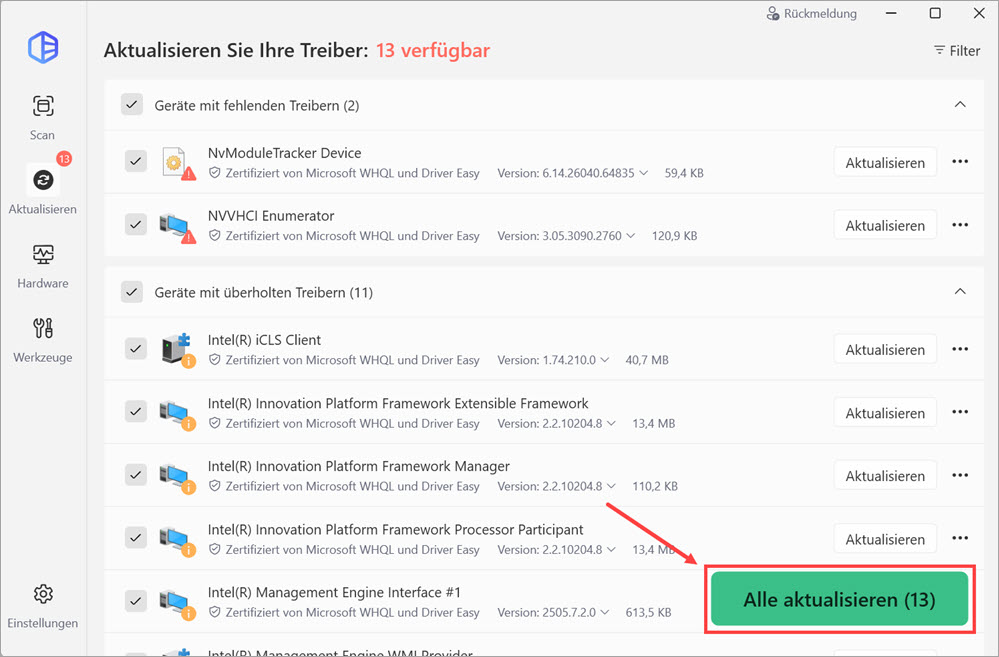This screenshot has width=999, height=657.
Task: Uncheck Management Engine Interface #1 checkbox
Action: pos(136,601)
